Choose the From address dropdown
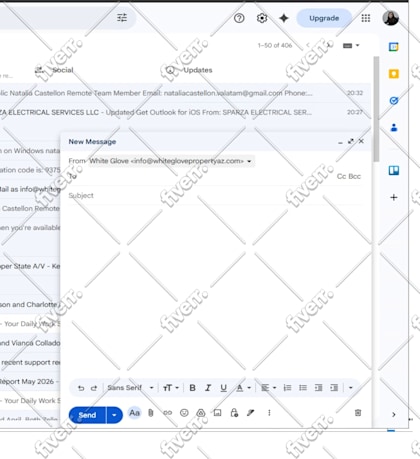420x459 pixels. click(171, 161)
